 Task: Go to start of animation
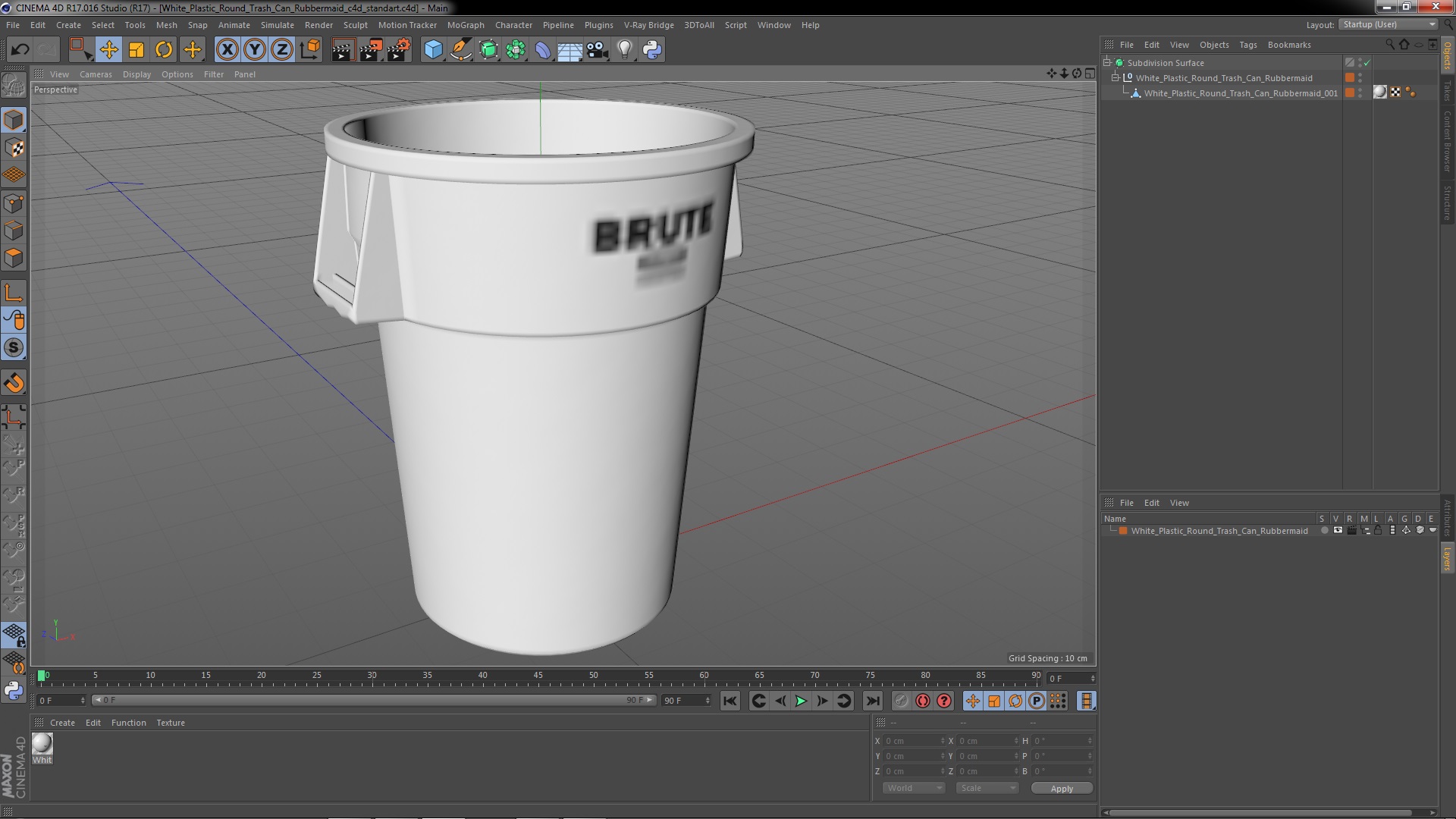(730, 701)
